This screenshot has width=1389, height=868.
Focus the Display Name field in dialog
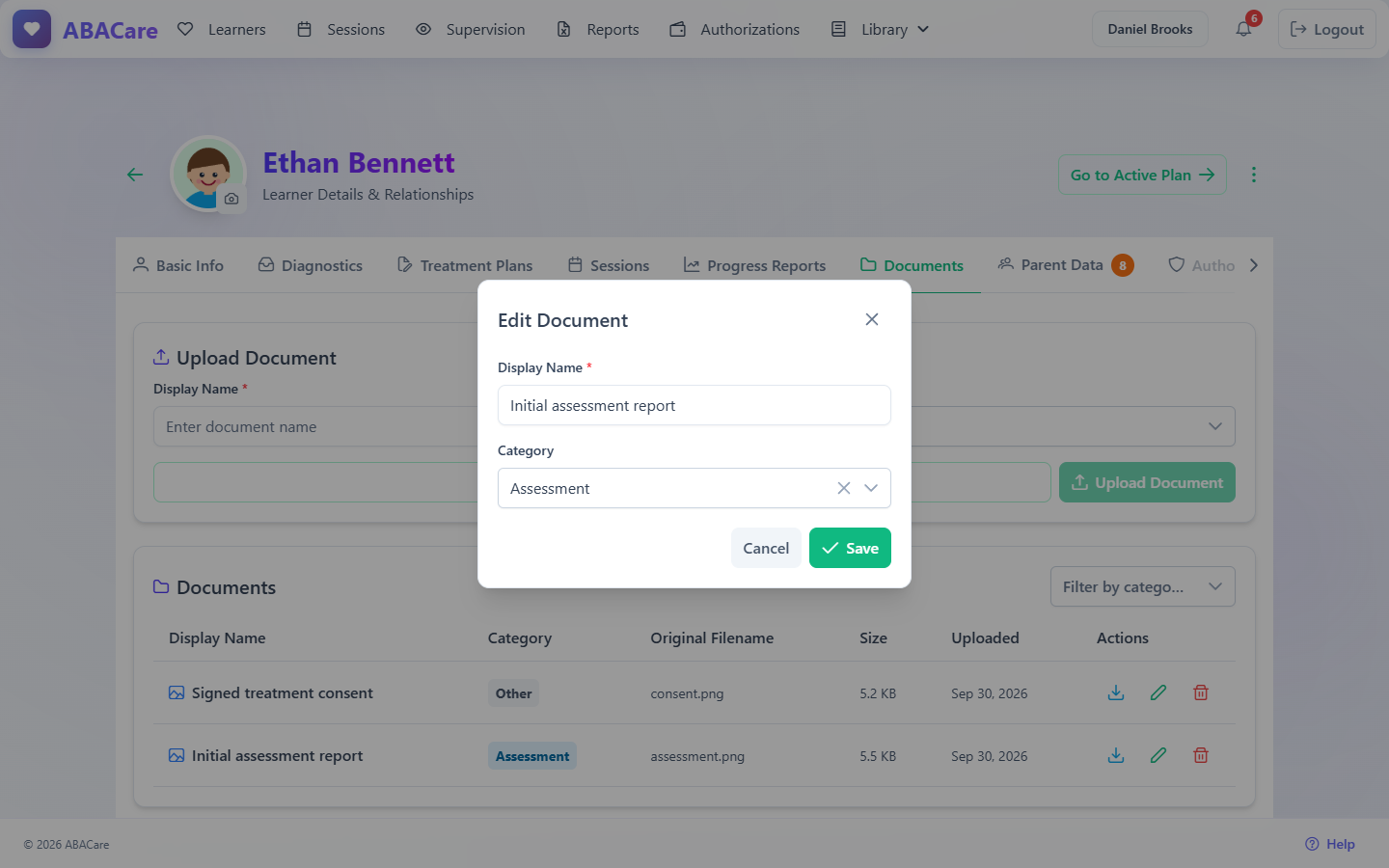(694, 405)
